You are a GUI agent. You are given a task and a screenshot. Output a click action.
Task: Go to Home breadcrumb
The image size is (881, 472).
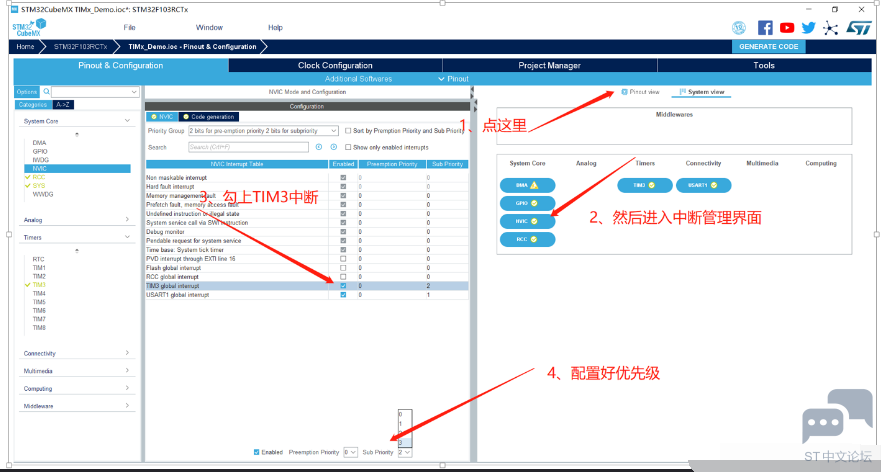point(25,47)
